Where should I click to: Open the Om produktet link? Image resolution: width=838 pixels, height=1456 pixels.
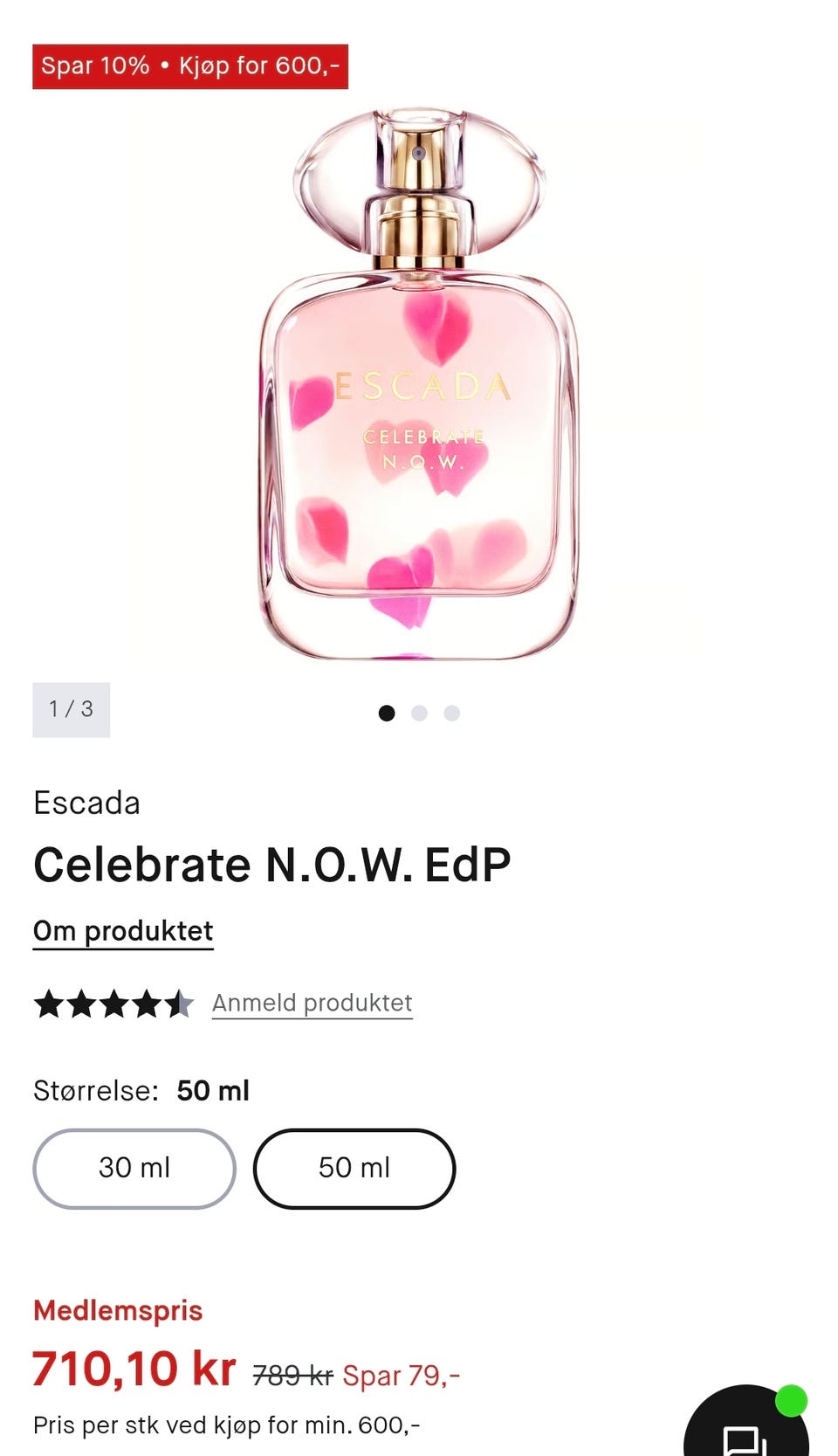point(123,931)
